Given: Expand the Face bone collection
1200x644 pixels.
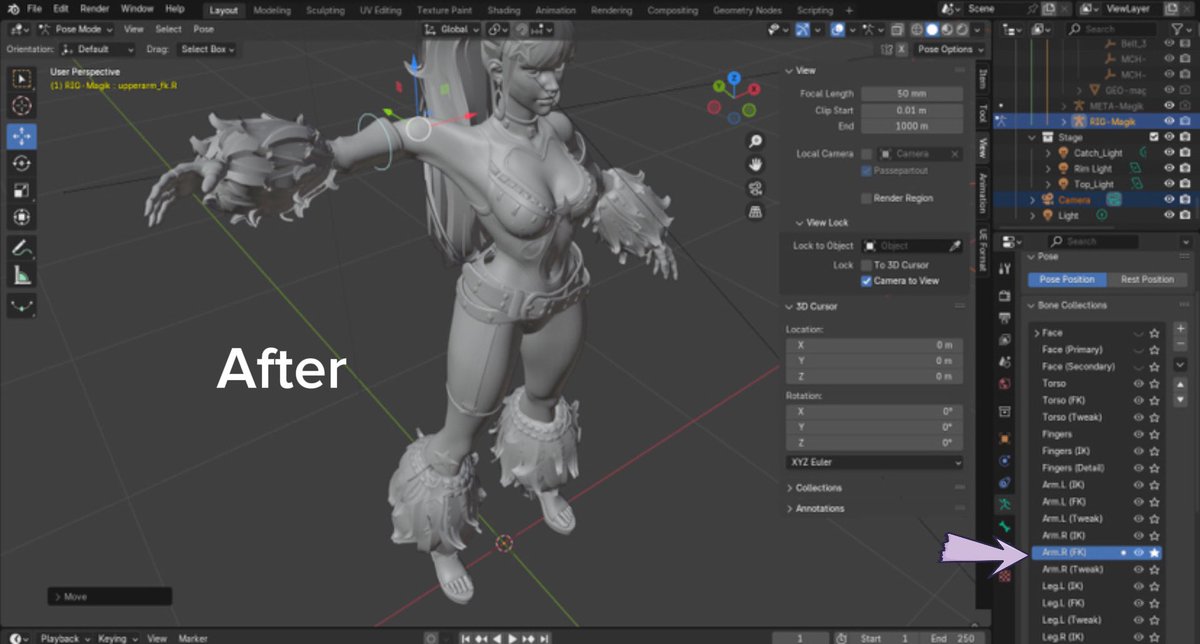Looking at the screenshot, I should pos(1036,332).
